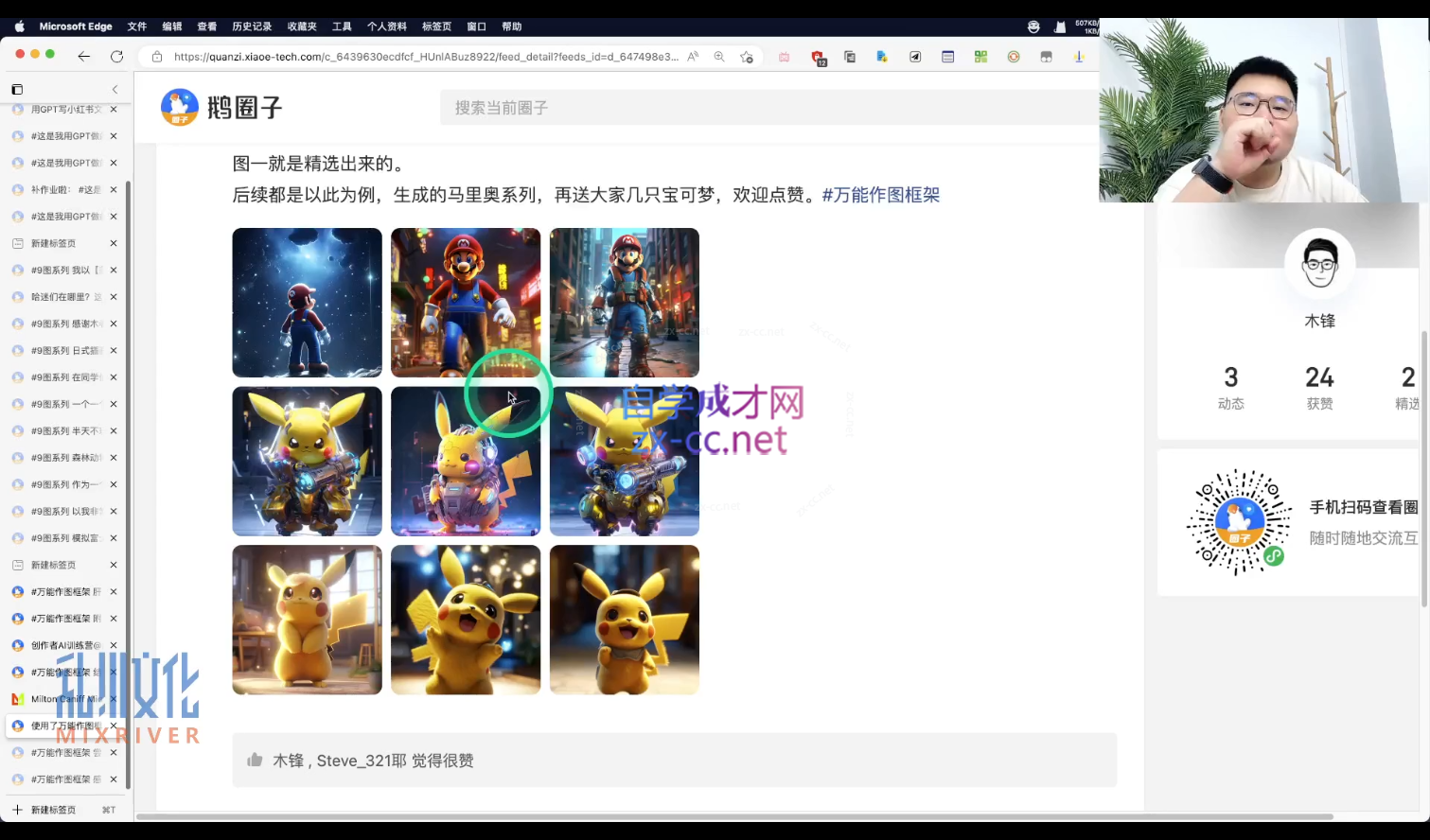Click the orange circular refresh extension icon
This screenshot has width=1430, height=840.
click(x=1014, y=57)
